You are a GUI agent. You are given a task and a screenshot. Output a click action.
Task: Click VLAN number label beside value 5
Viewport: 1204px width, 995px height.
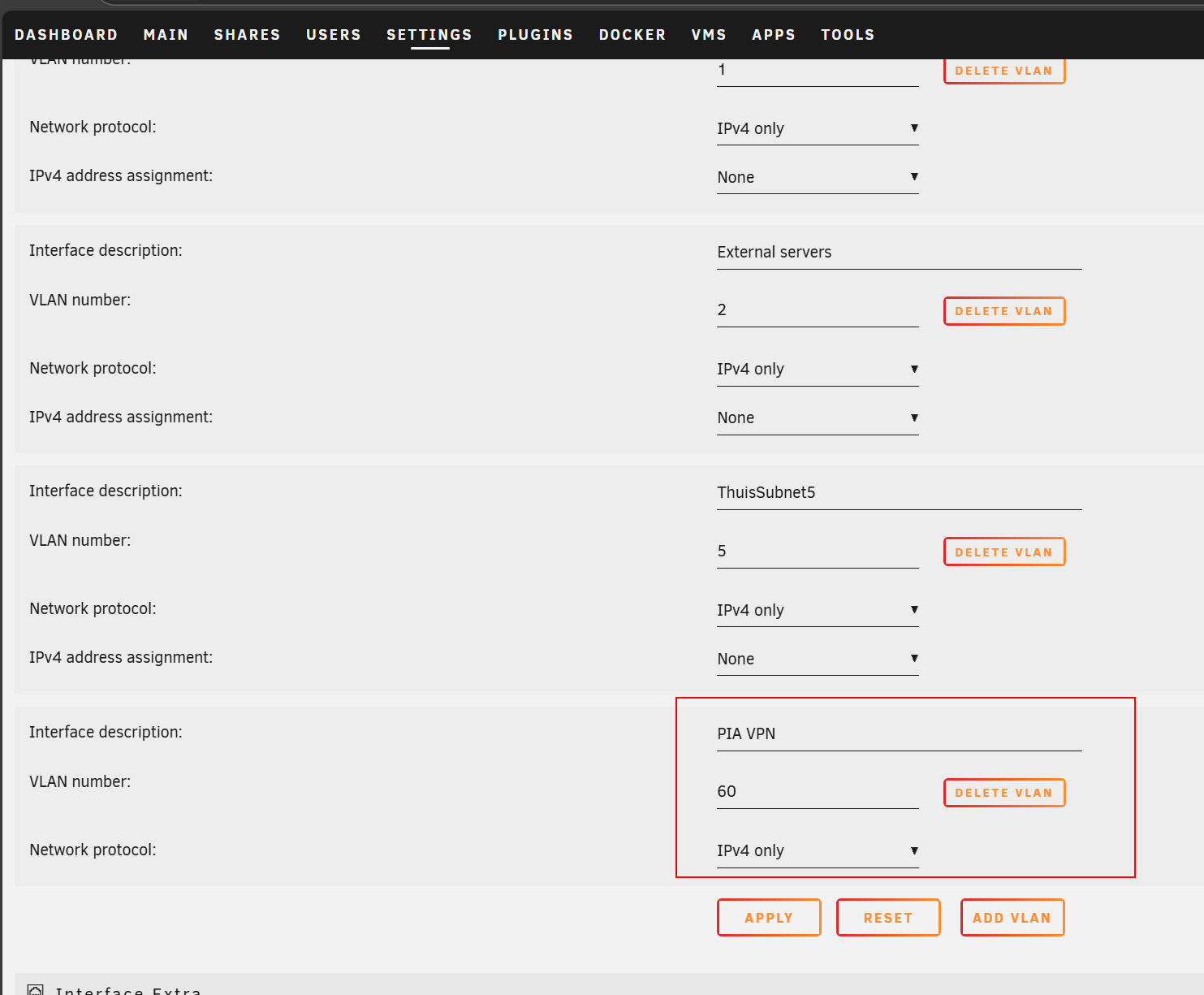pos(80,540)
